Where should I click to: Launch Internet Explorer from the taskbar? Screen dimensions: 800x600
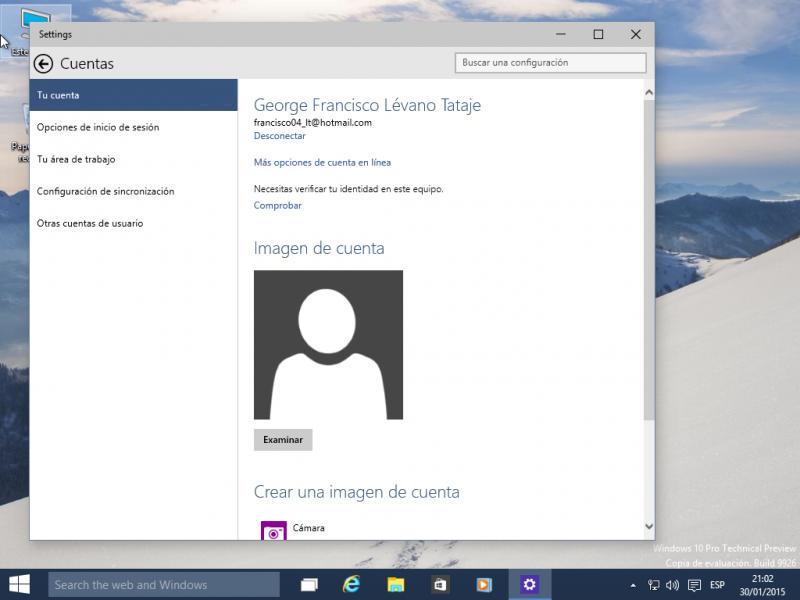351,584
